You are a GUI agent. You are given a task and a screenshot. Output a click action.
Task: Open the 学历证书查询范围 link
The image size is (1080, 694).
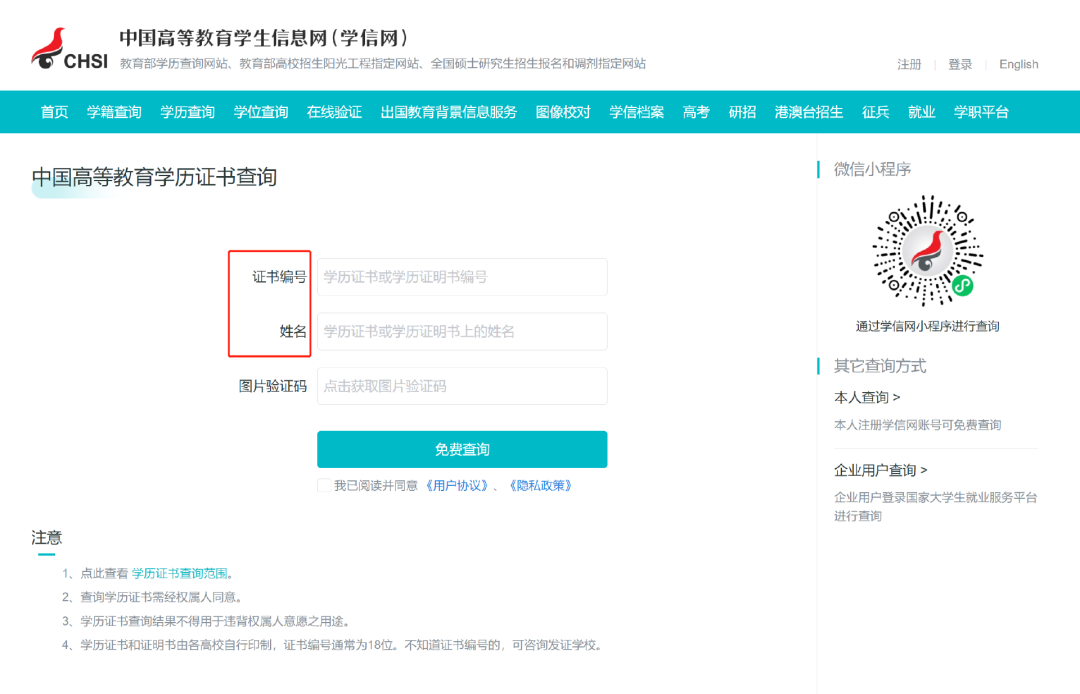tap(180, 573)
